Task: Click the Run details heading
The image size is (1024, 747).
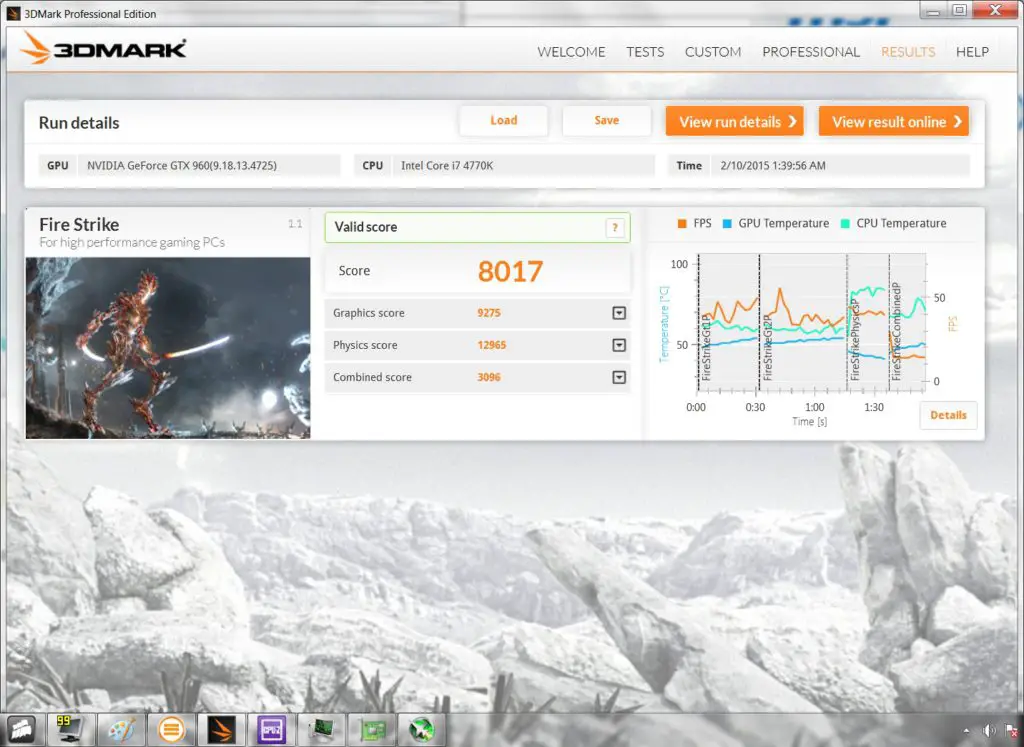Action: coord(79,123)
